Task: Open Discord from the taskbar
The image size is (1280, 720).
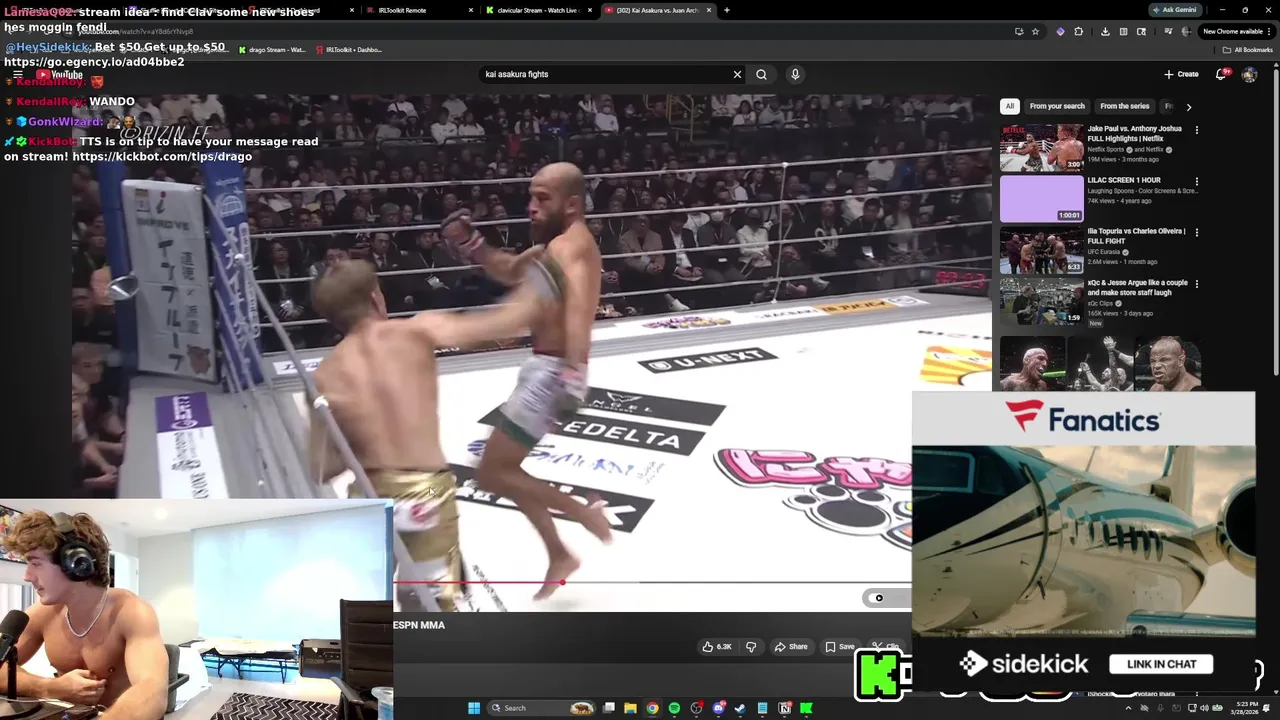Action: point(718,708)
